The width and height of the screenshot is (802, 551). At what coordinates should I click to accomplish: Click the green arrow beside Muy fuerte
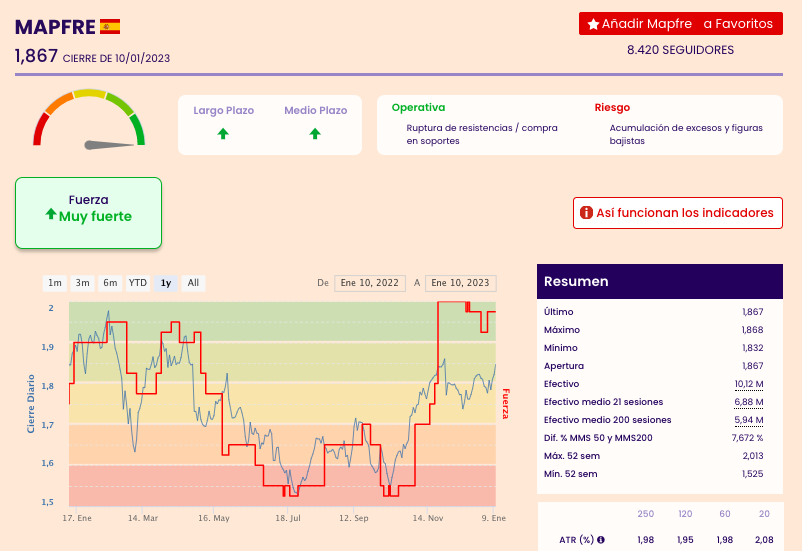[51, 214]
